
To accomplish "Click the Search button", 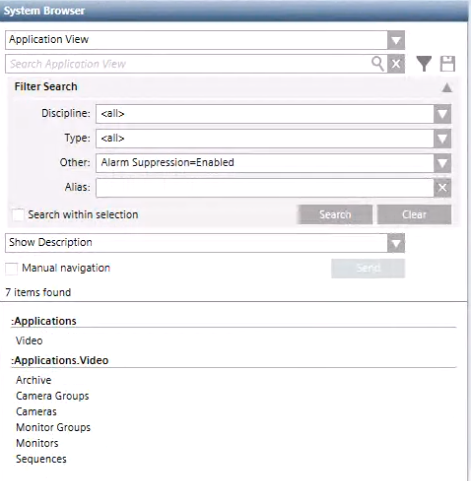I will (335, 214).
